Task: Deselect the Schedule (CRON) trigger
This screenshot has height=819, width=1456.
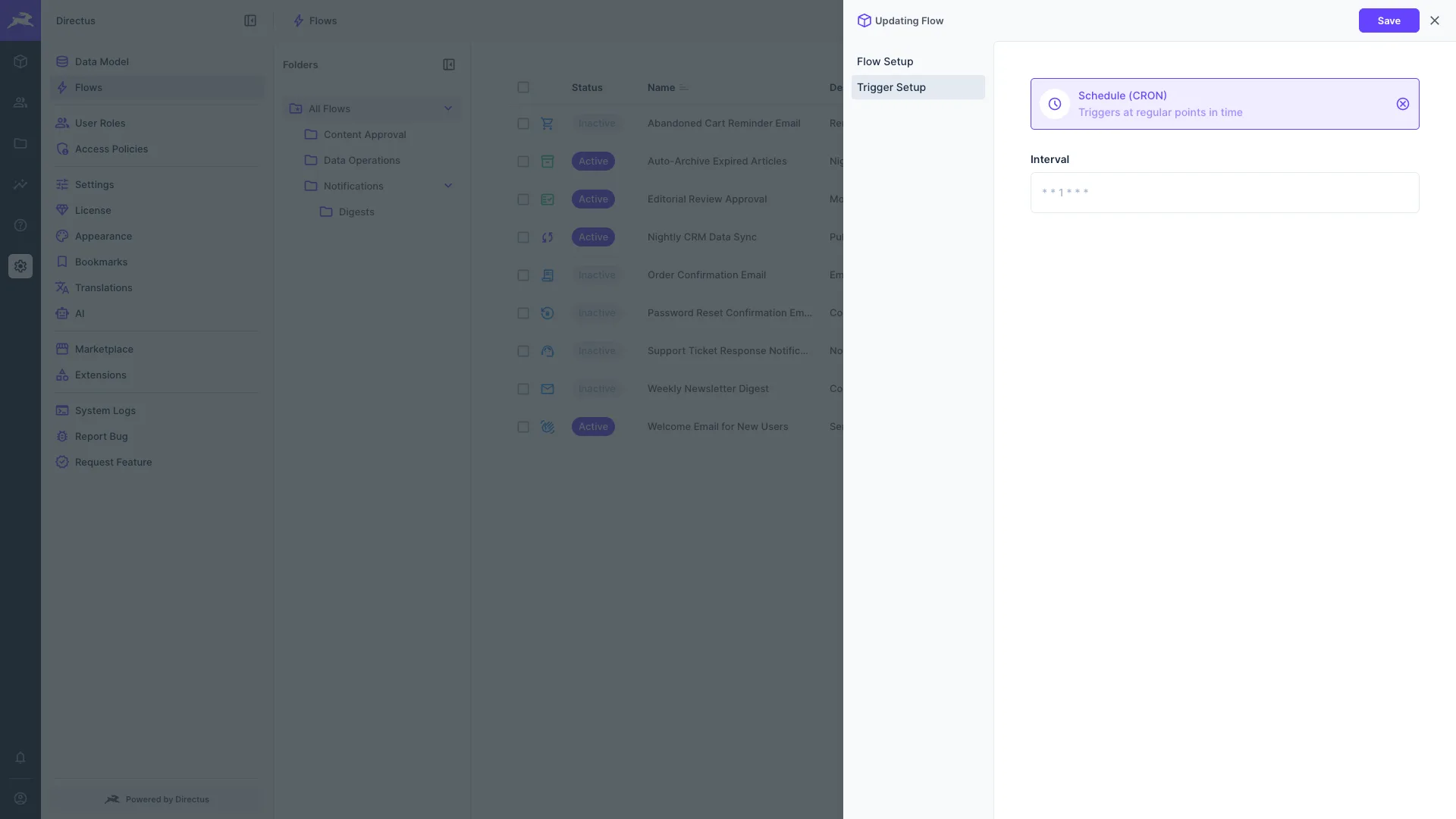Action: pyautogui.click(x=1403, y=104)
